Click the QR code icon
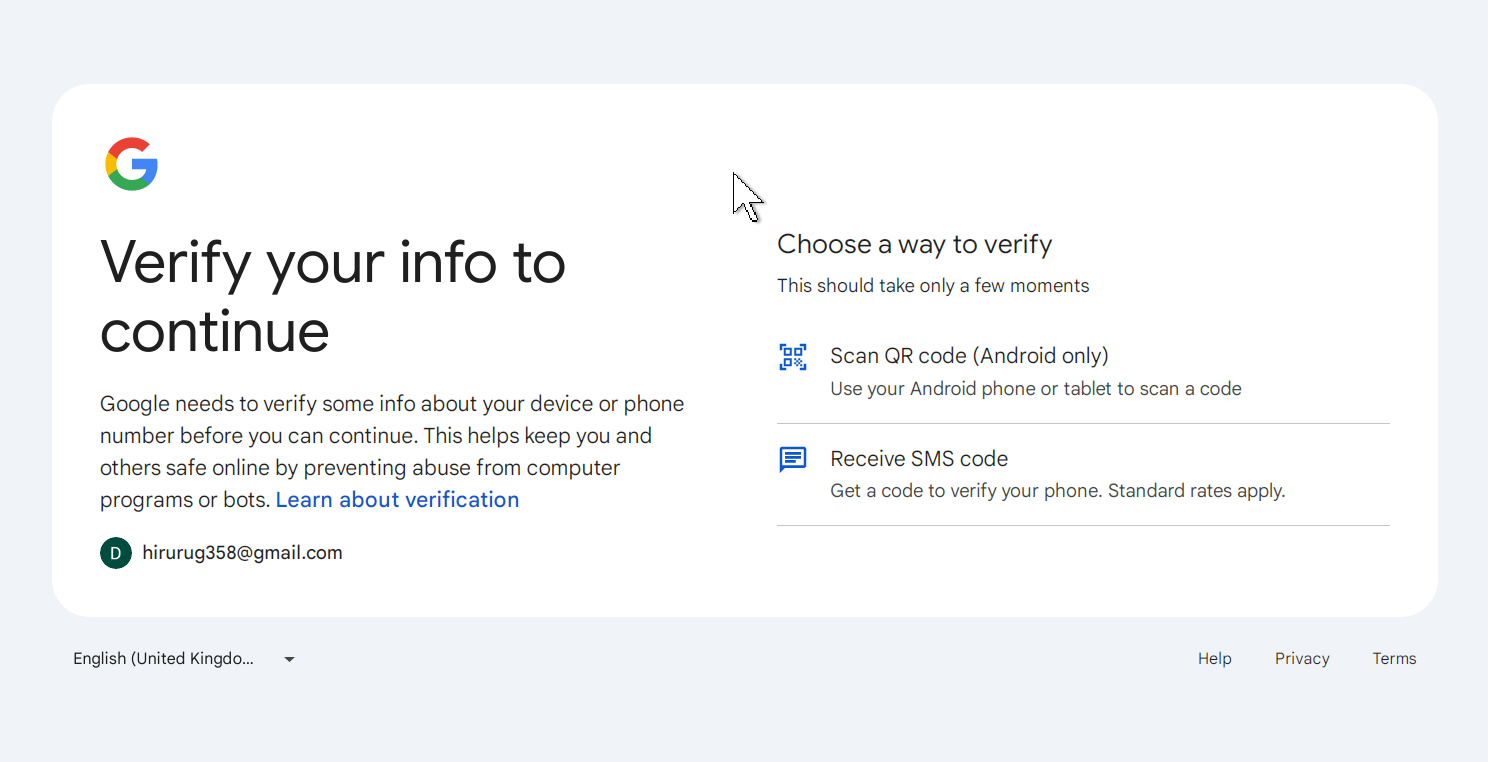This screenshot has width=1488, height=762. [x=793, y=357]
